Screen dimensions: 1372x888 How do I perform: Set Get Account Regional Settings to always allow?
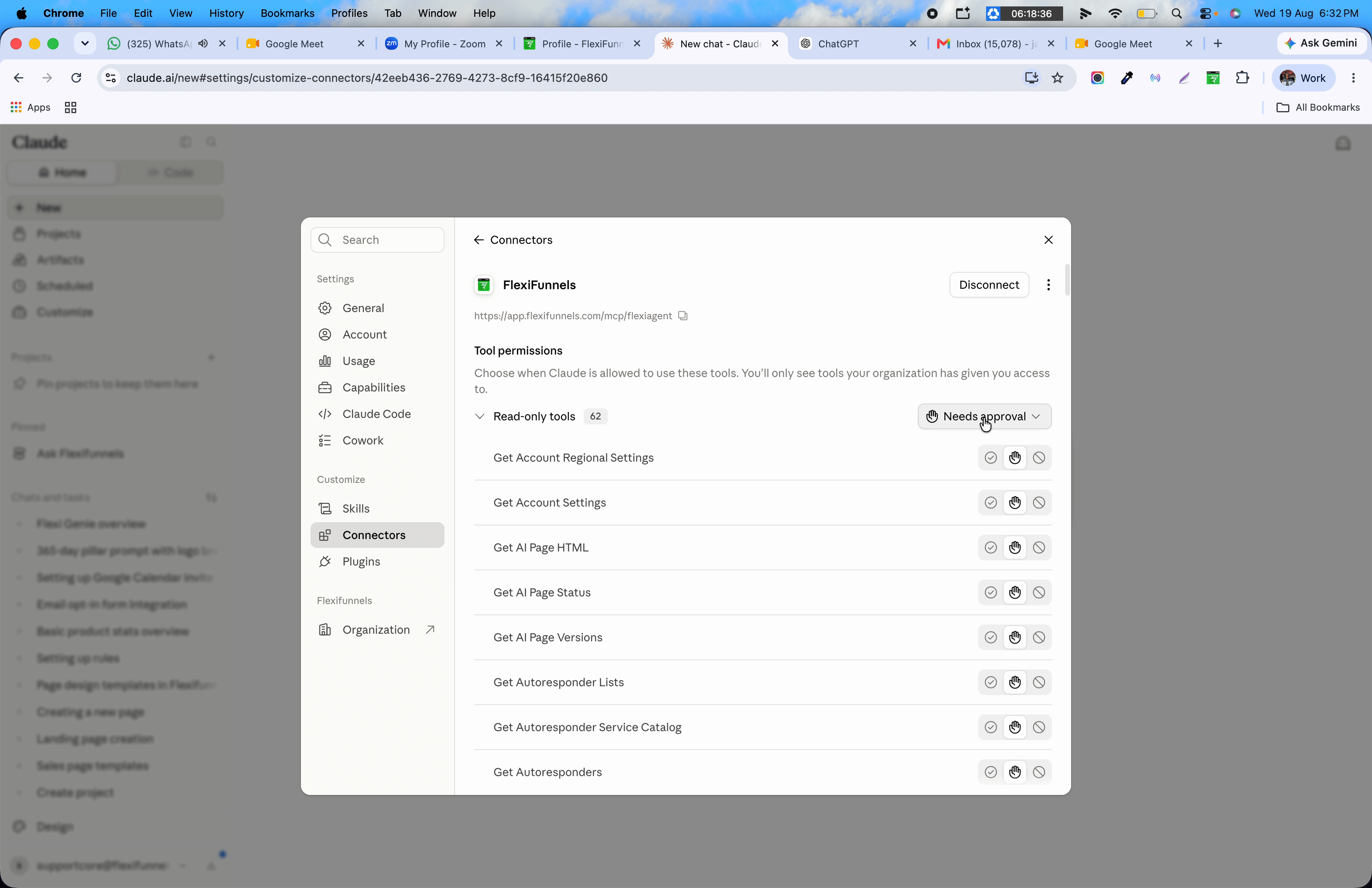coord(990,458)
